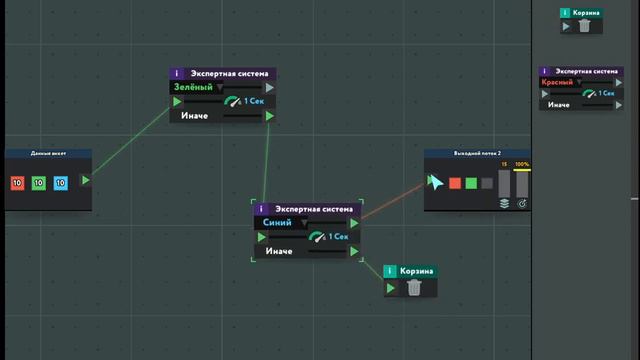Click the '1 Сек' value on the Синий node
Image resolution: width=640 pixels, height=360 pixels.
[x=338, y=237]
